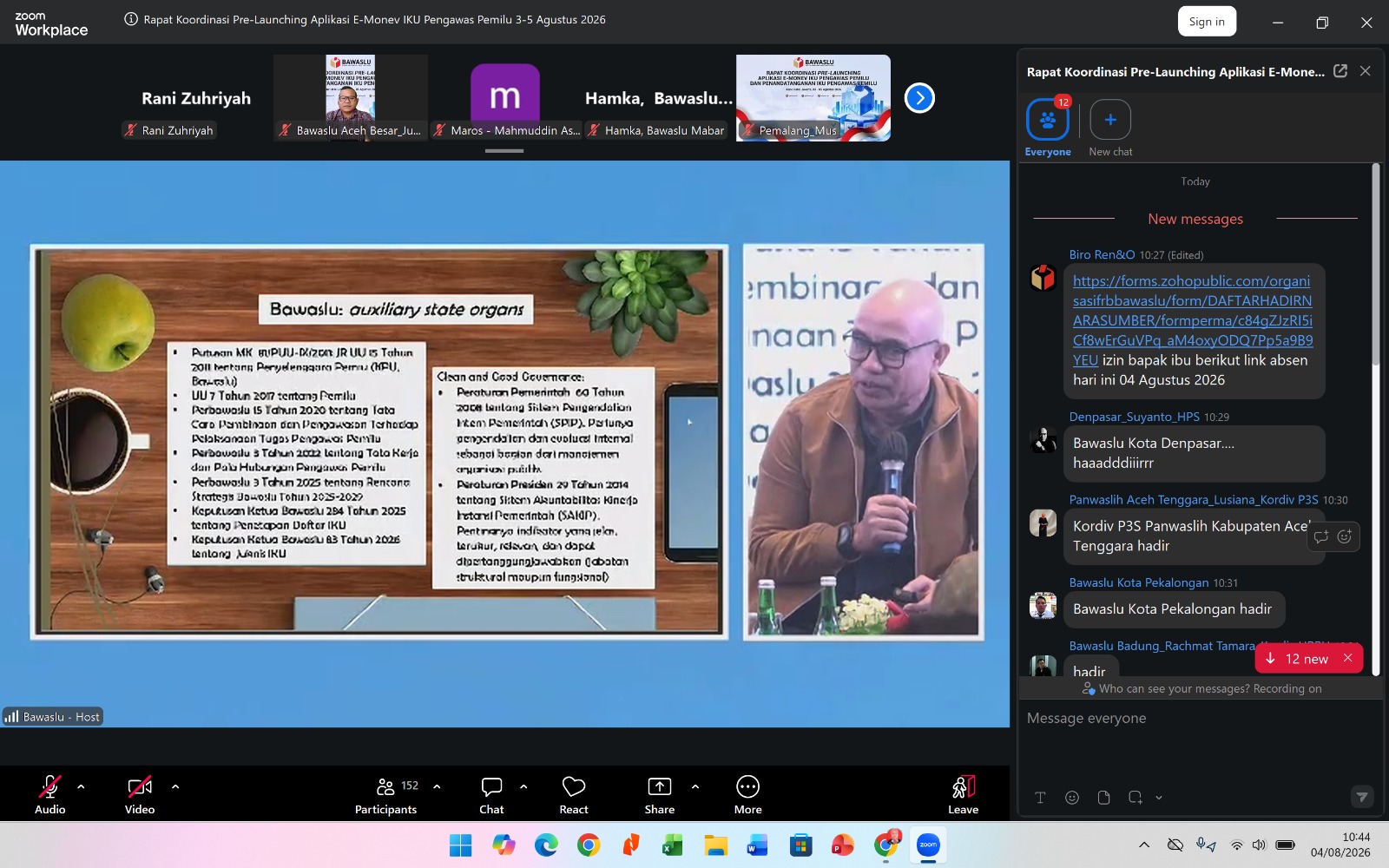
Task: Add emoji reaction to Aceh Tenggara message
Action: (1345, 536)
